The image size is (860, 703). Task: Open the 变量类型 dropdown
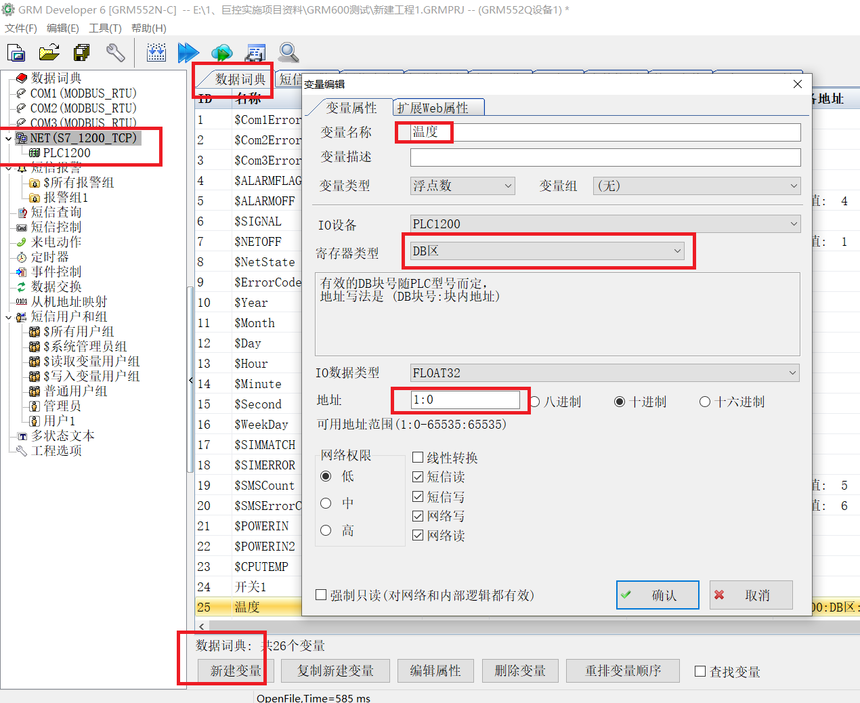pyautogui.click(x=462, y=186)
